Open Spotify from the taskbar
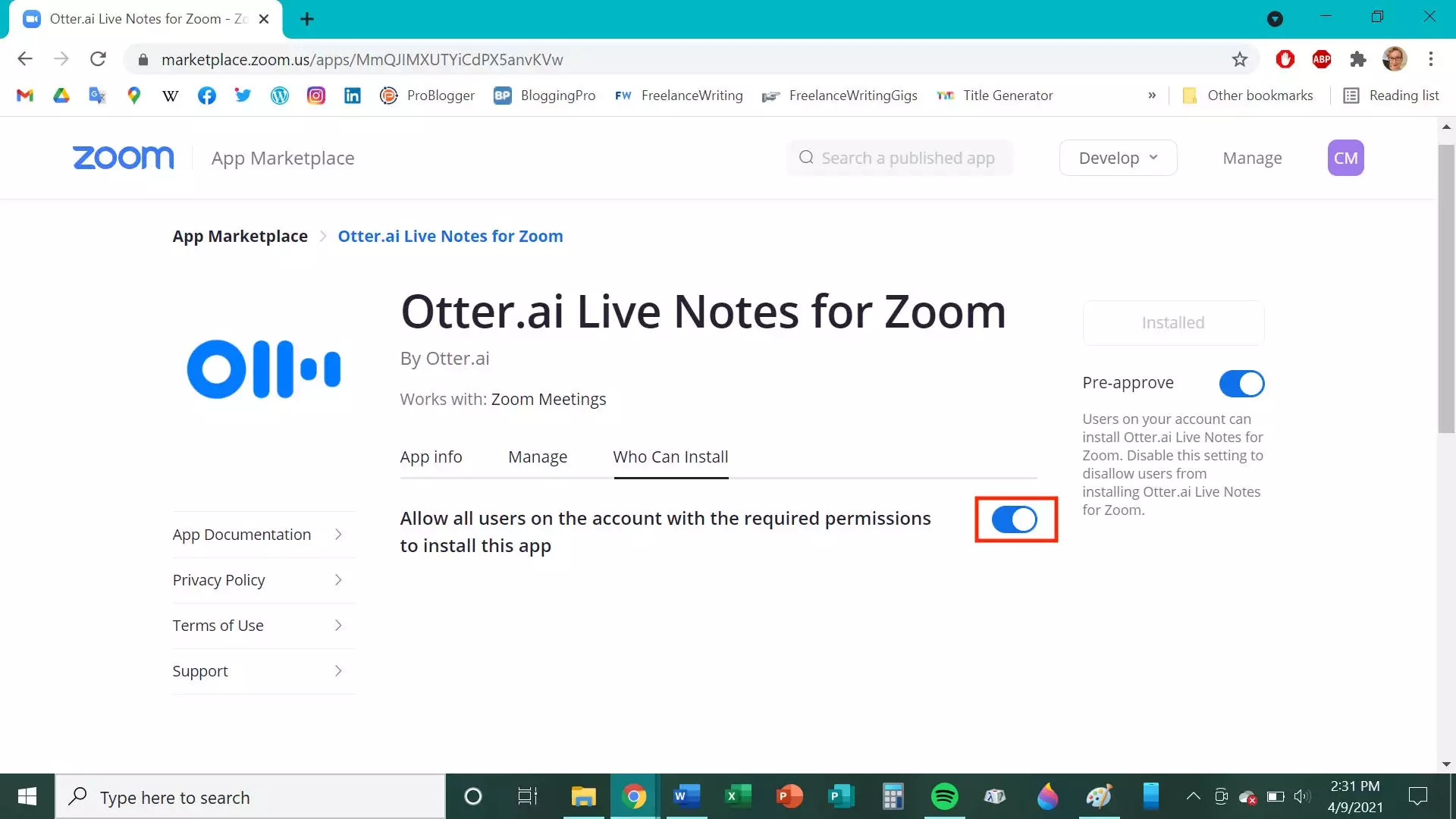Viewport: 1456px width, 819px height. pyautogui.click(x=944, y=797)
